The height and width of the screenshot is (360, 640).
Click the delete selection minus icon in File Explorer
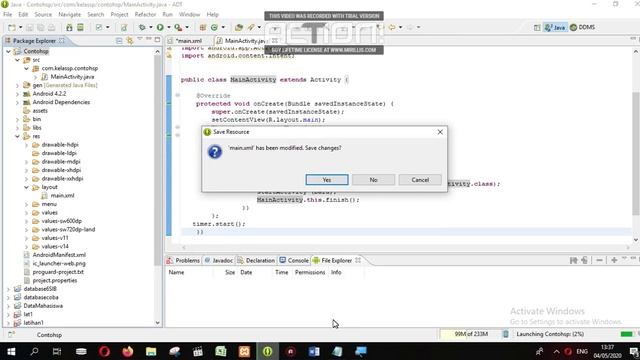pyautogui.click(x=599, y=260)
